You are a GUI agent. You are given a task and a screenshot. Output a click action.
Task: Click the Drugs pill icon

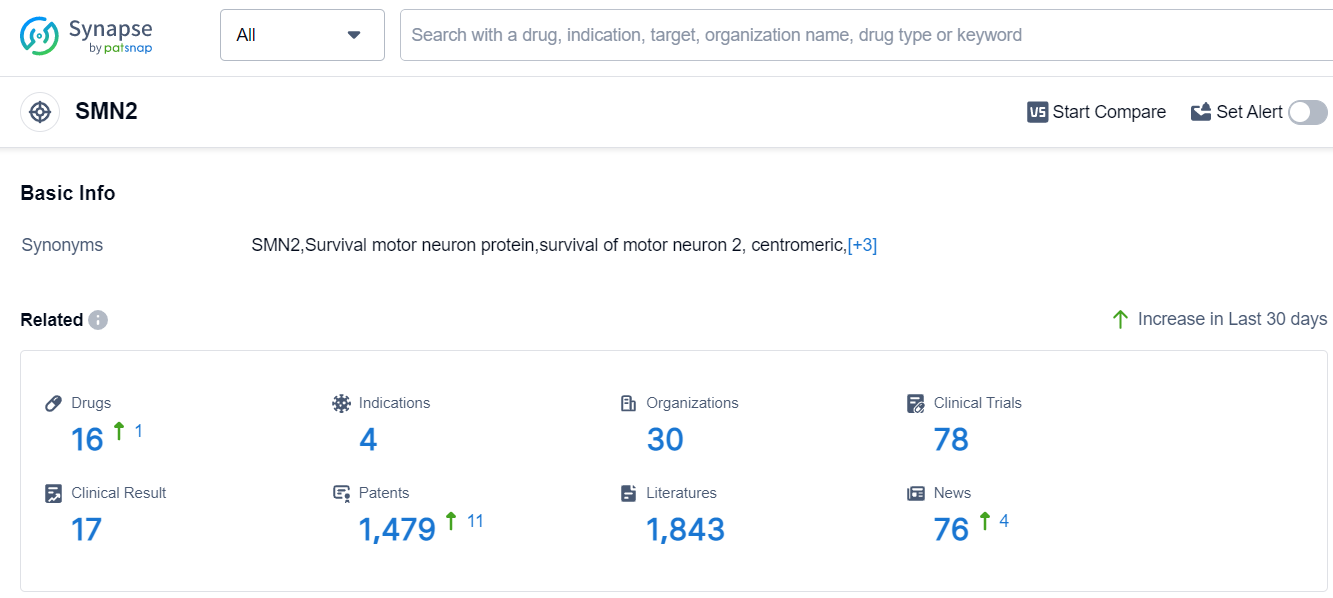pos(54,403)
